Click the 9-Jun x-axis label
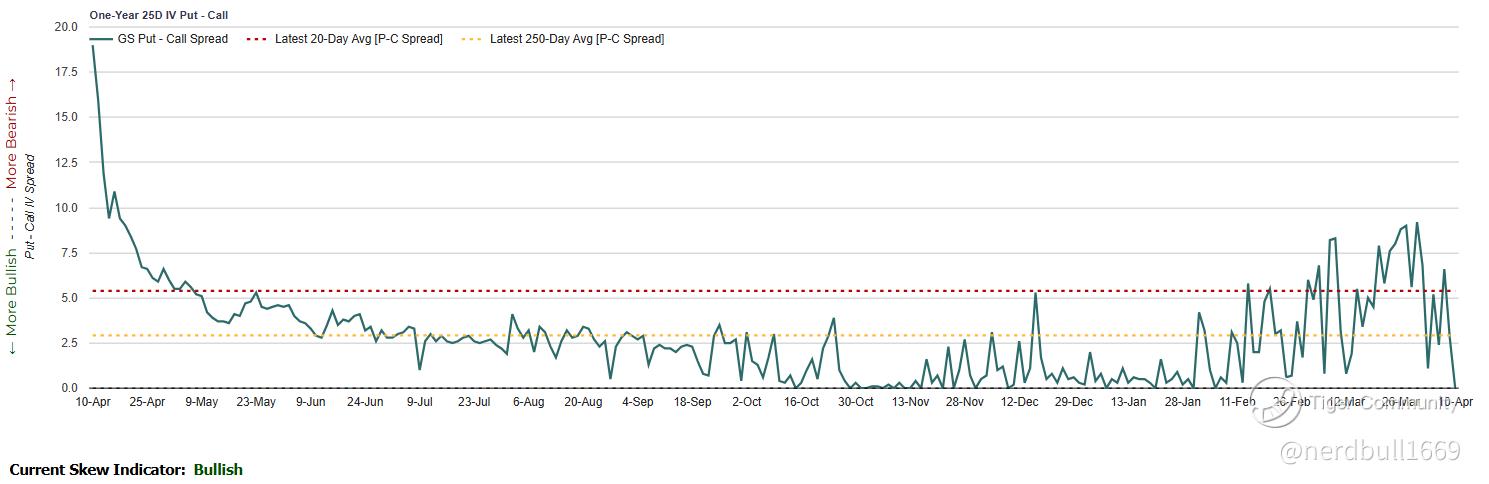 pyautogui.click(x=311, y=402)
